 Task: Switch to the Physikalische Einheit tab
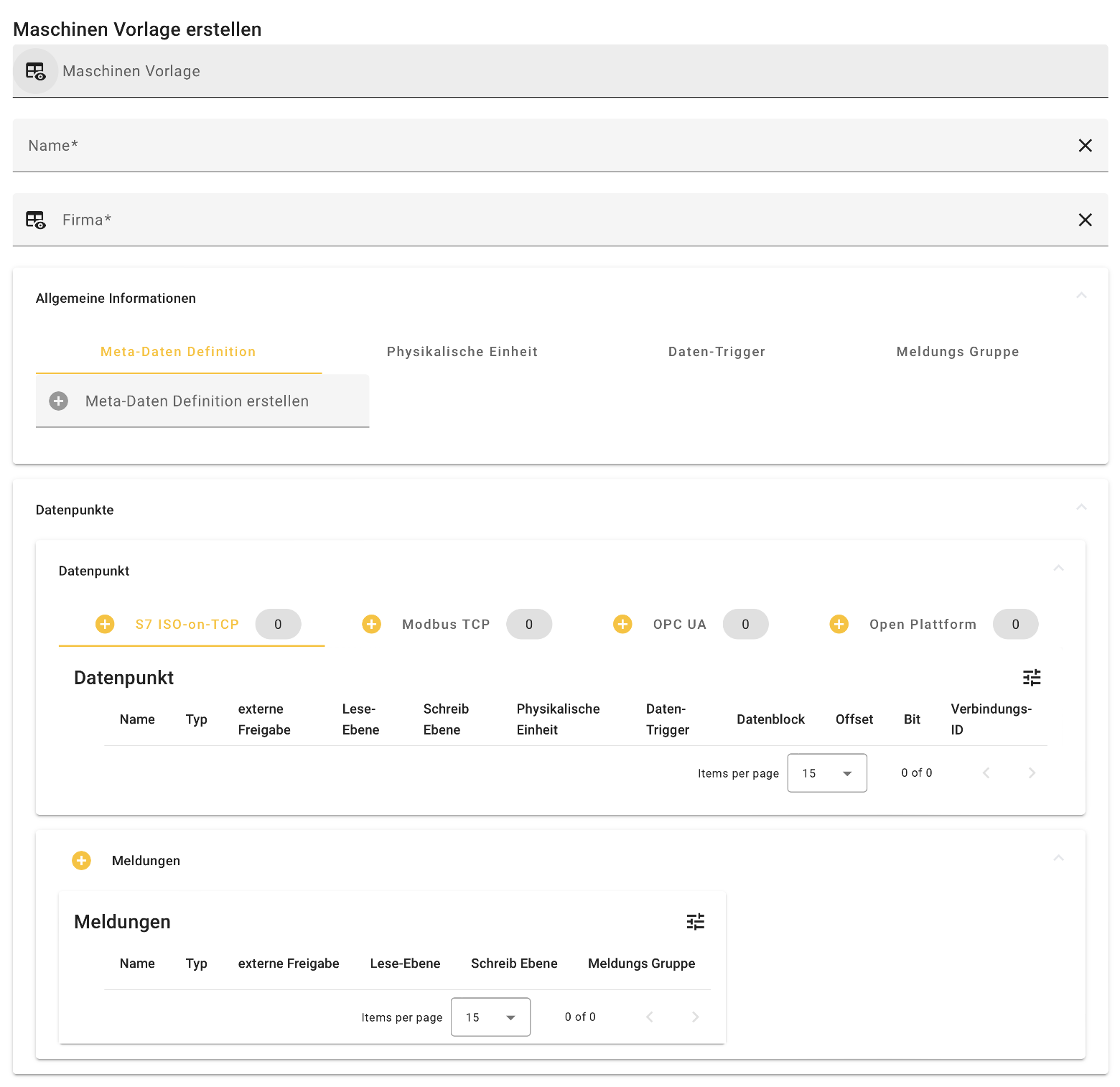(x=462, y=352)
